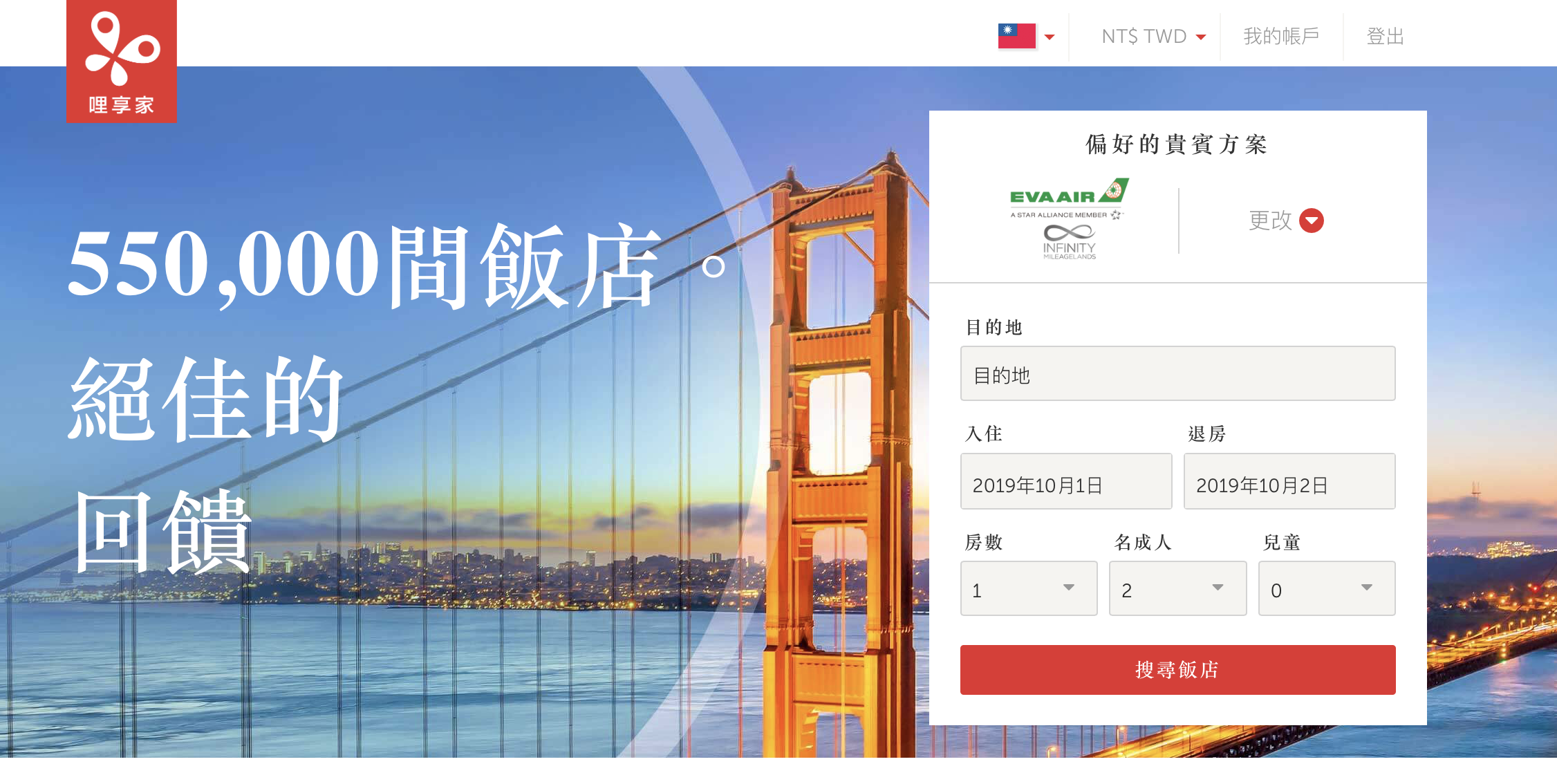Image resolution: width=1557 pixels, height=784 pixels.
Task: Click the Taiwan flag language icon
Action: click(x=1016, y=36)
